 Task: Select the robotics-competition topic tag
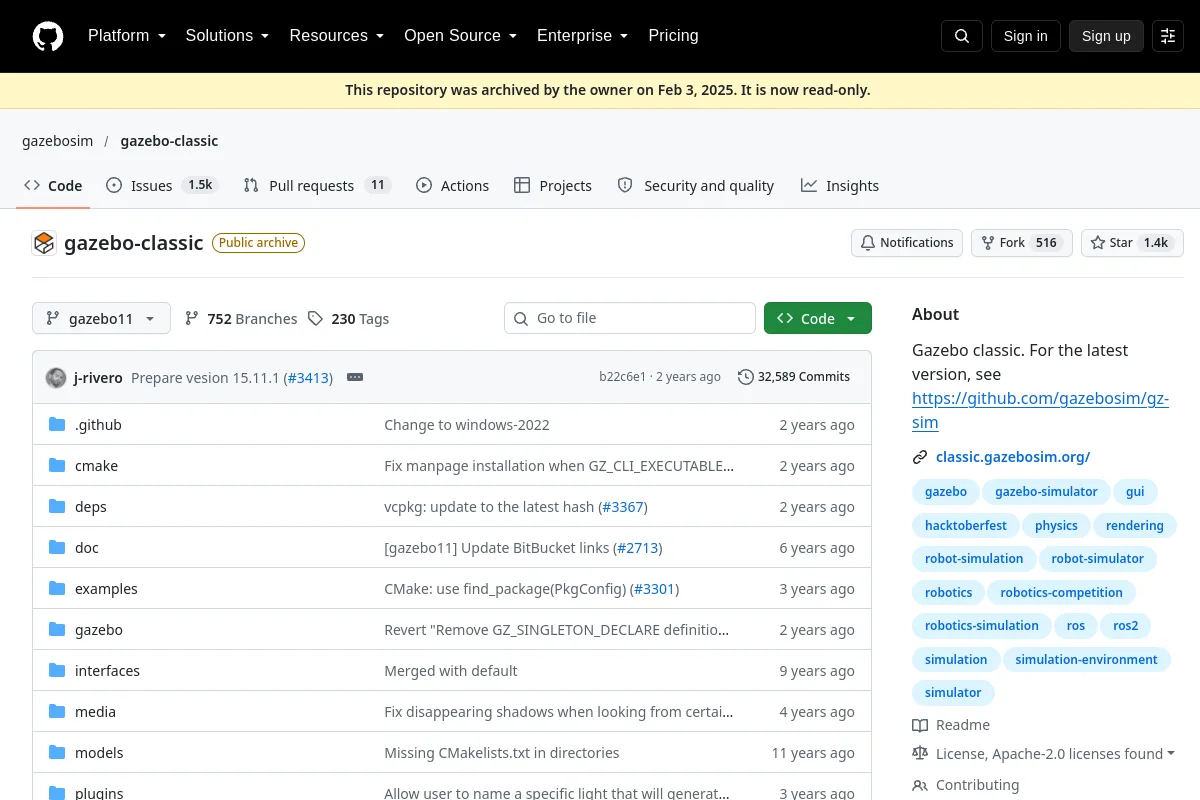[1061, 593]
